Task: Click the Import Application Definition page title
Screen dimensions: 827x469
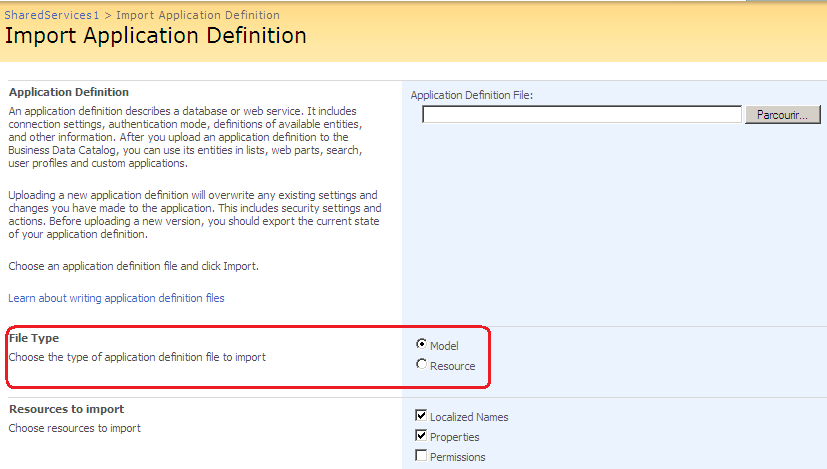Action: 156,36
